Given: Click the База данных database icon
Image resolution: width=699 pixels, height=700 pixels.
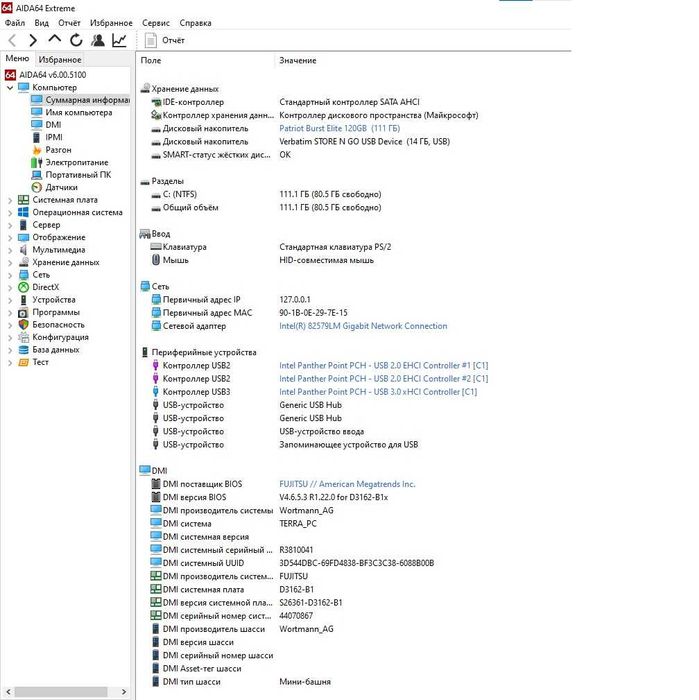Looking at the screenshot, I should point(23,350).
